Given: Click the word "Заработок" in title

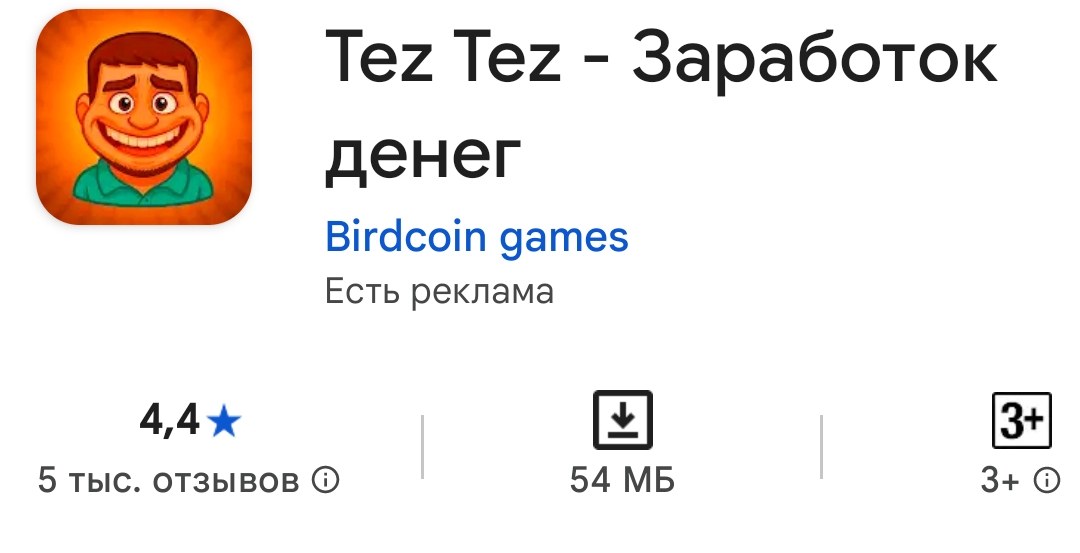Looking at the screenshot, I should tap(814, 60).
